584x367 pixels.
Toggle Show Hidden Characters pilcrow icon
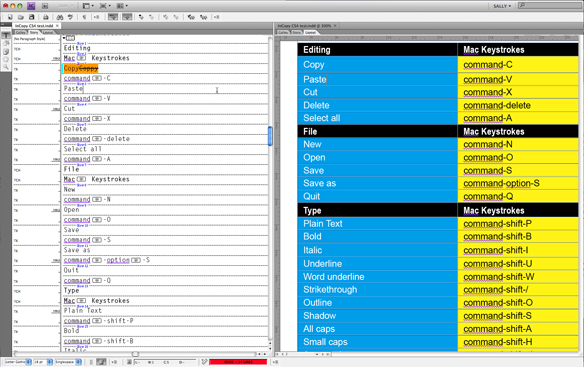tap(85, 17)
